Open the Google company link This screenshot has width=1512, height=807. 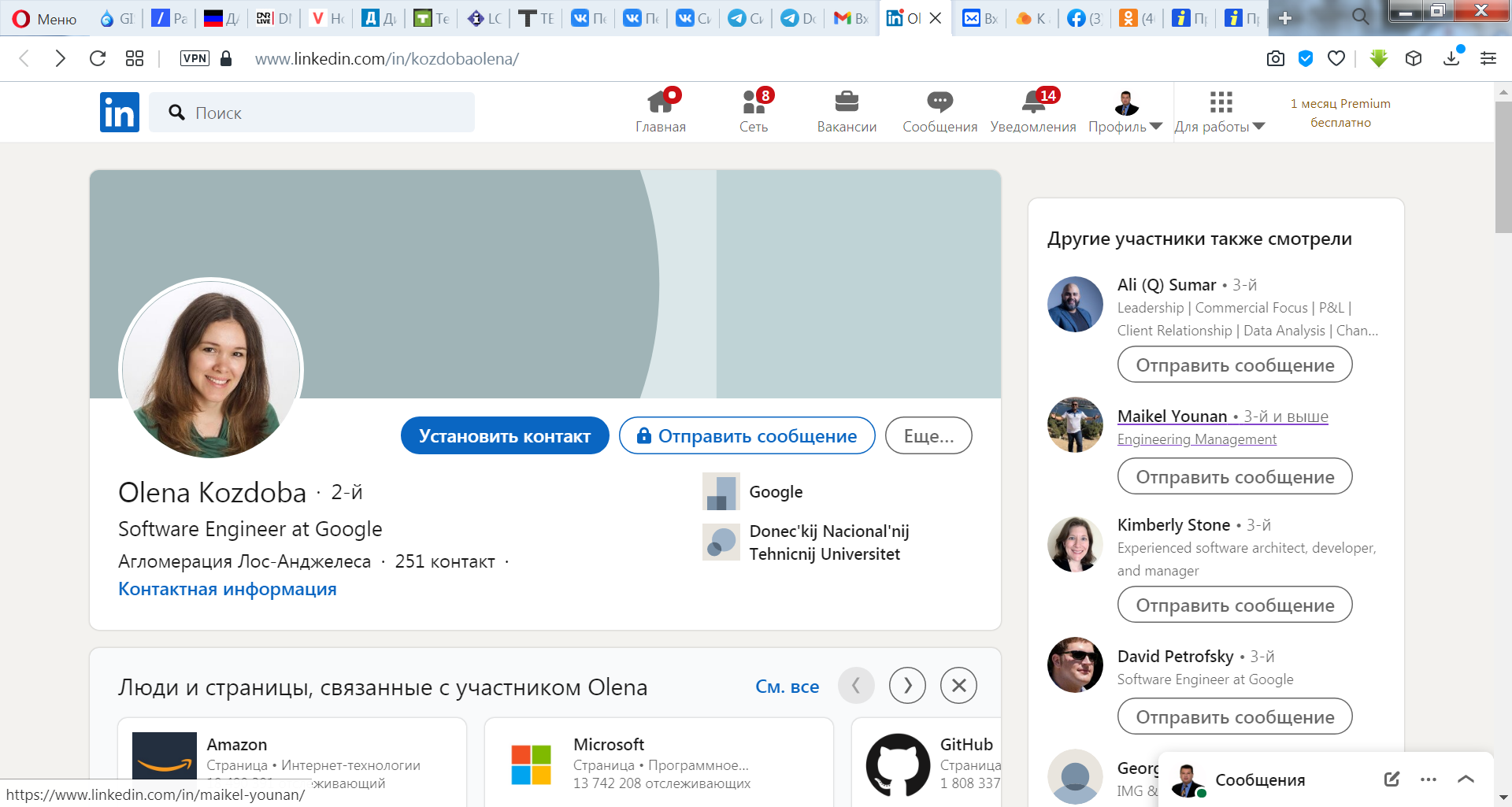tap(753, 491)
